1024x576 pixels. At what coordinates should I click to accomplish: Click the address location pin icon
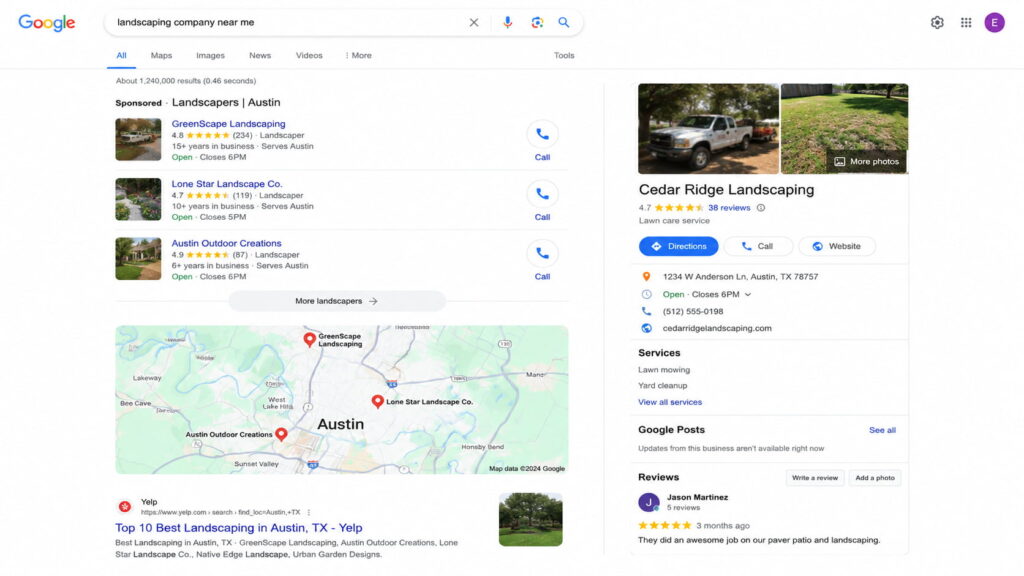point(646,276)
